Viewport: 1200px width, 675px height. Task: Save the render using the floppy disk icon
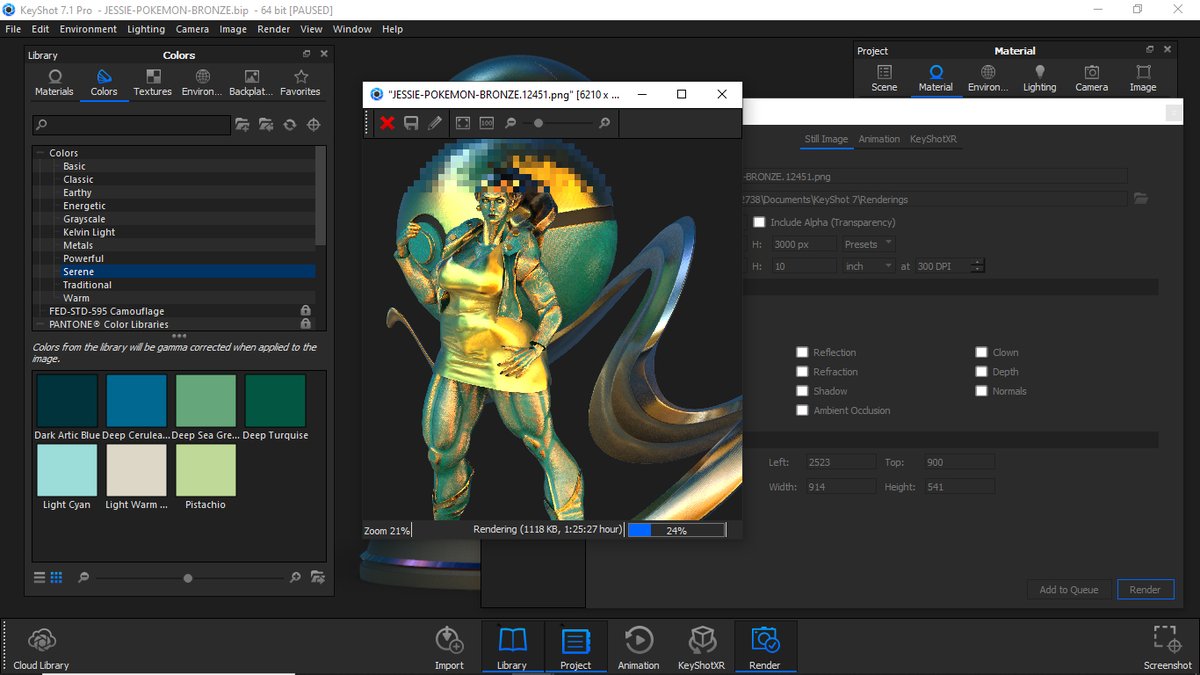click(x=411, y=123)
